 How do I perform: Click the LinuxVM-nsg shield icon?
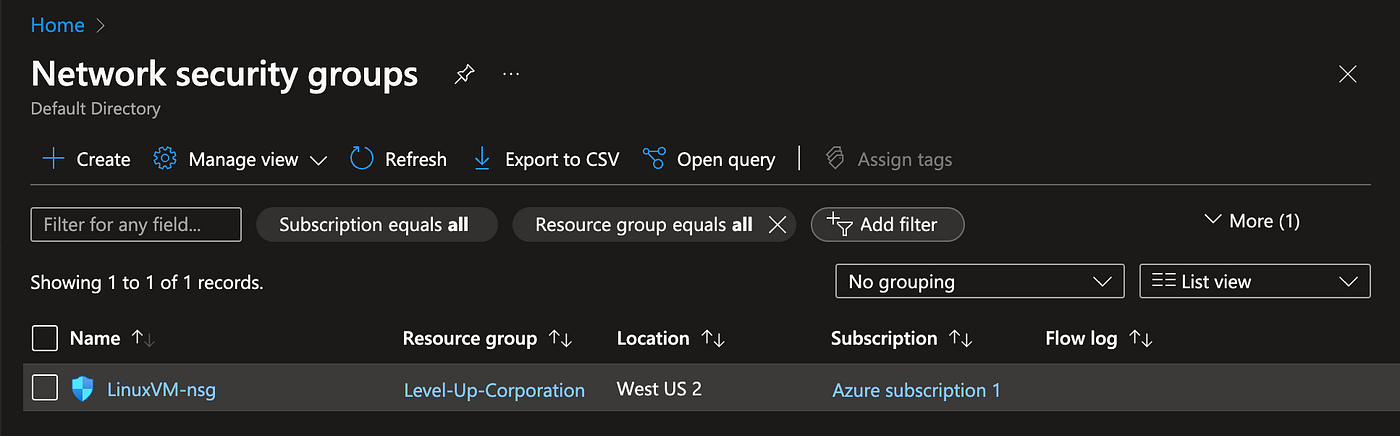pos(82,389)
